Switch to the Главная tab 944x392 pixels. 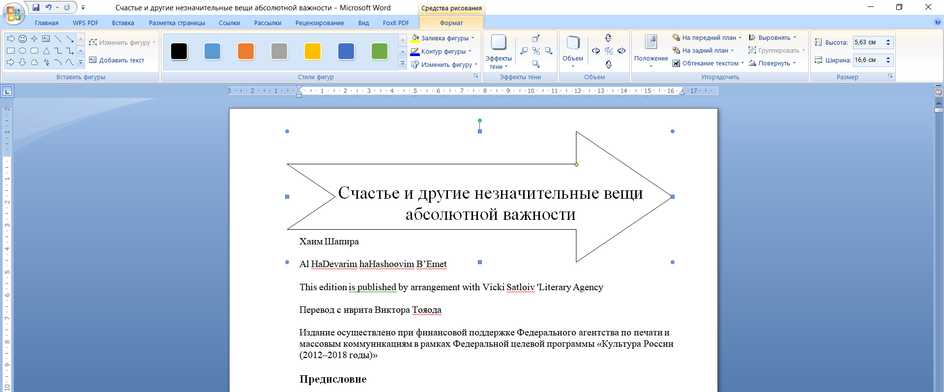46,23
